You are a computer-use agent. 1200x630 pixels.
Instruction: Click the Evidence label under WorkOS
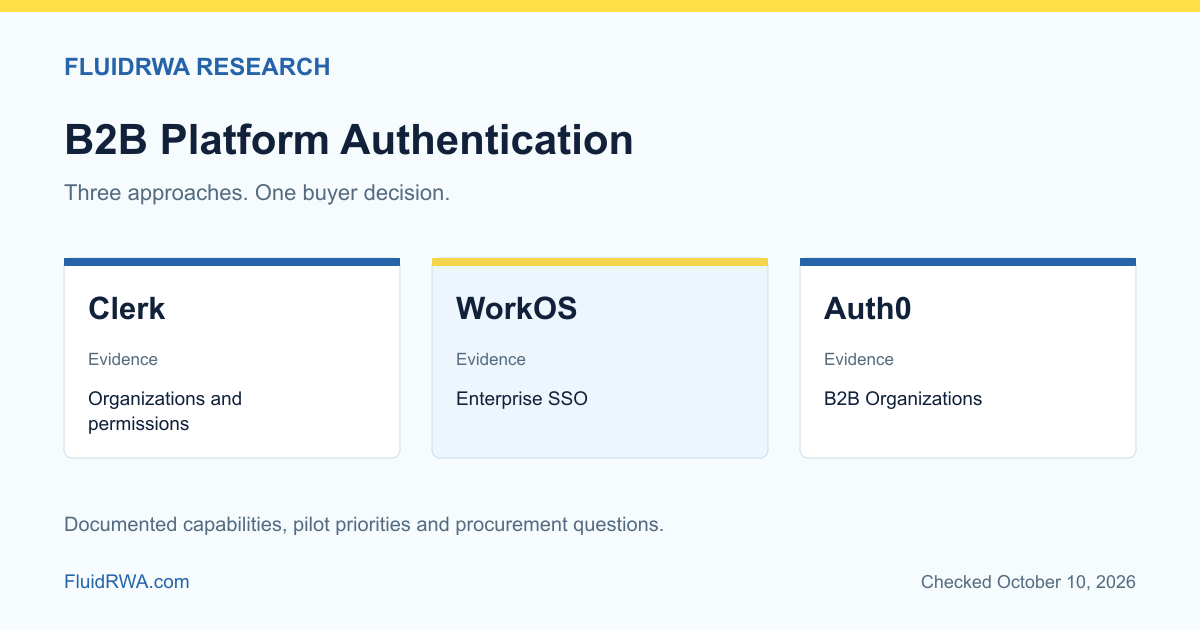point(491,359)
